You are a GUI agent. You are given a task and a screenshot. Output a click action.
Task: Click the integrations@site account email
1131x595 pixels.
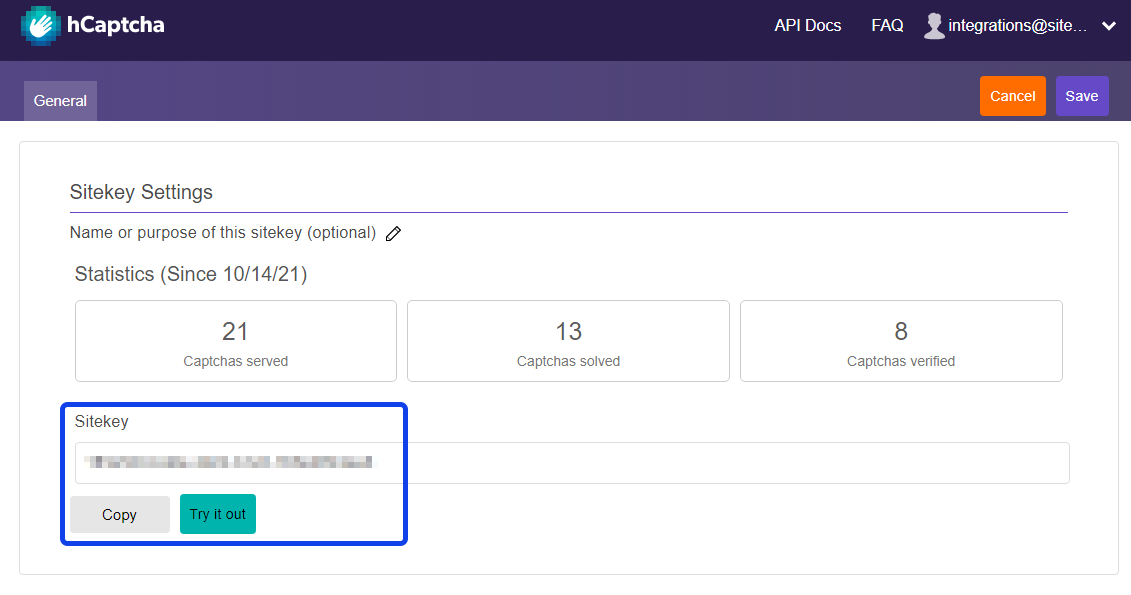(1017, 26)
